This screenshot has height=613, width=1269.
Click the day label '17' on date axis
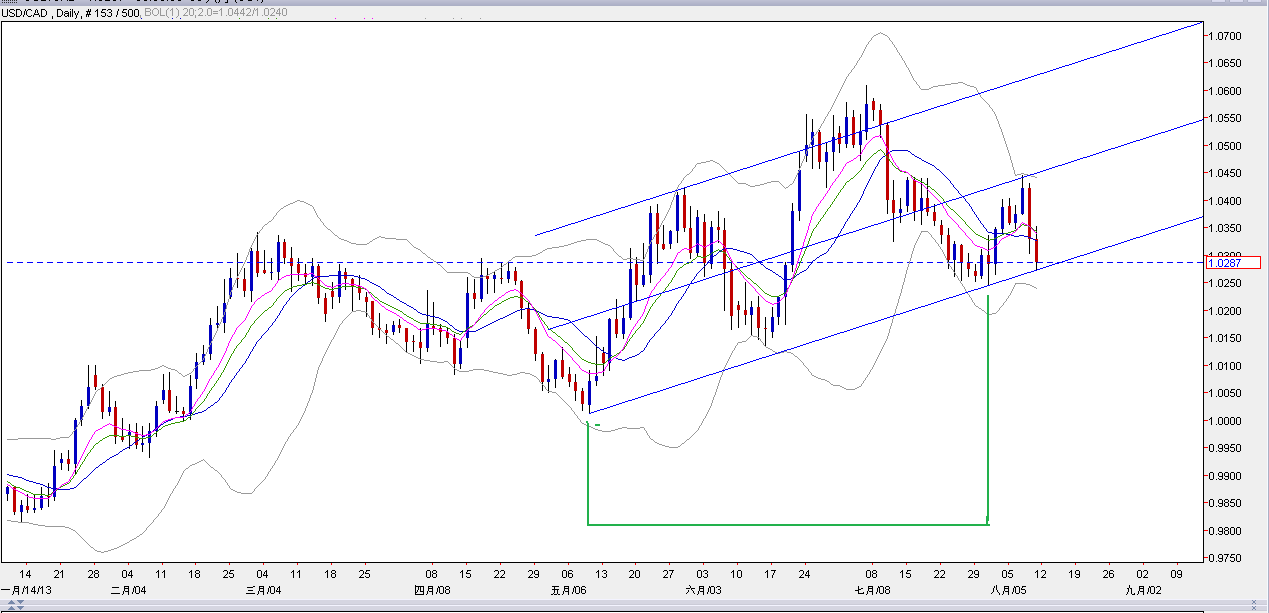770,575
